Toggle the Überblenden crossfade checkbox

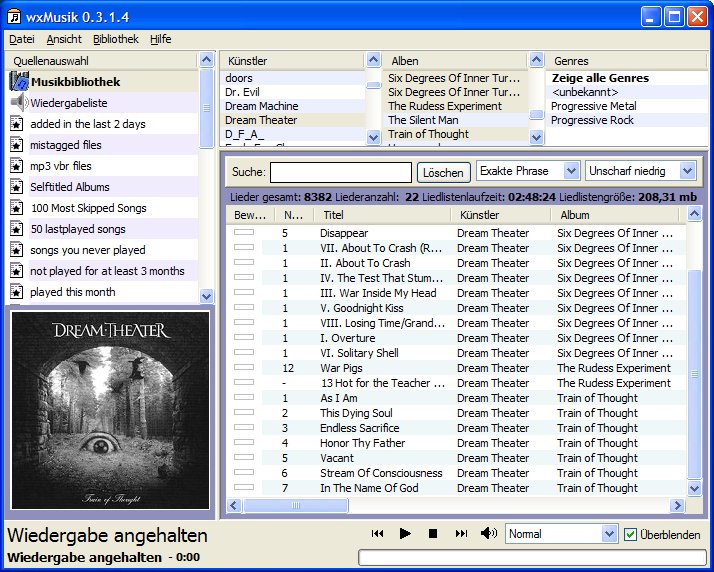(x=630, y=534)
